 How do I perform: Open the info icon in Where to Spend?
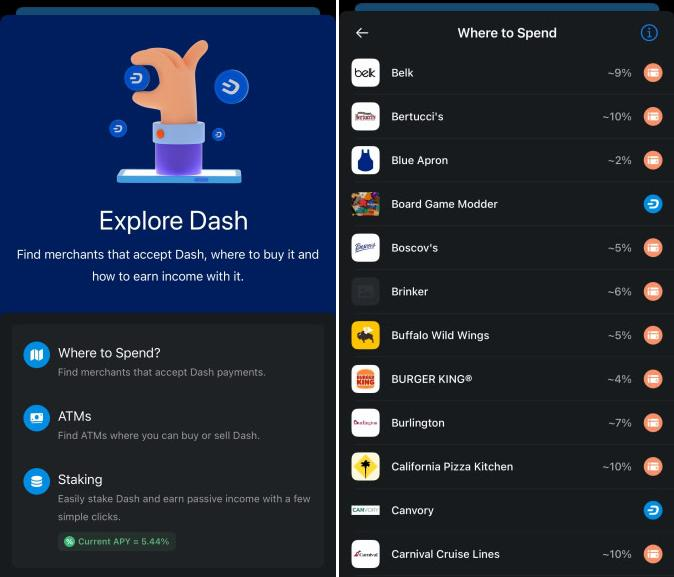pos(649,33)
